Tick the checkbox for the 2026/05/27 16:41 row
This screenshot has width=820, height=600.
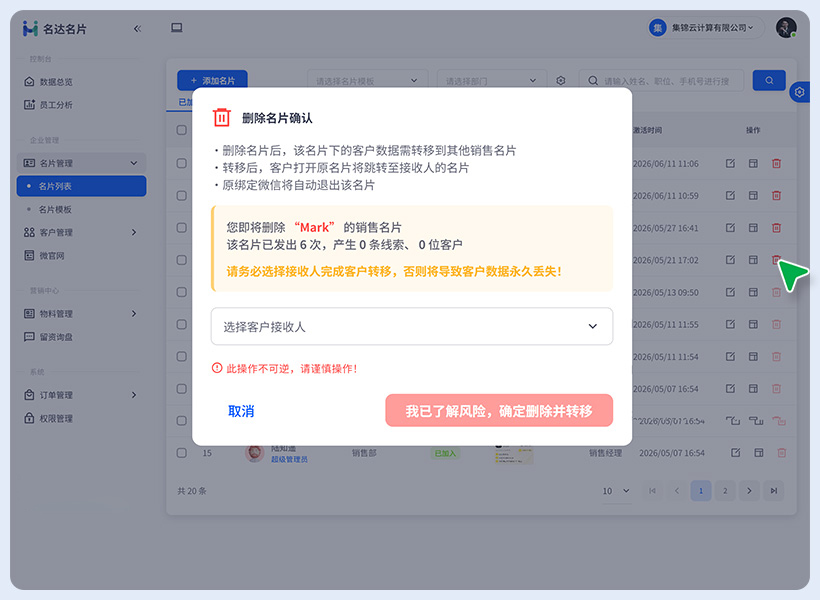coord(181,228)
